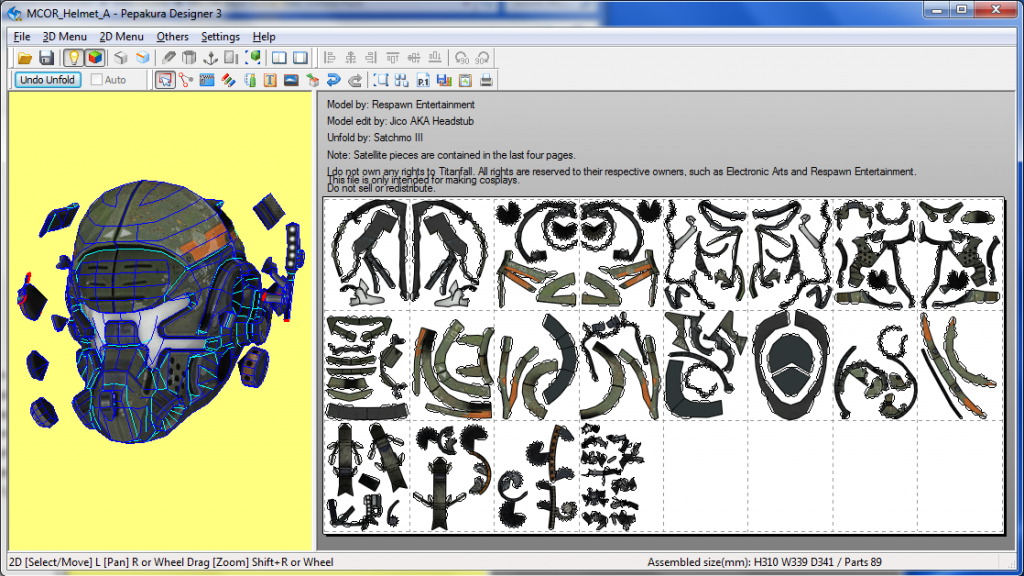Open the Help menu
1024x576 pixels.
click(264, 37)
